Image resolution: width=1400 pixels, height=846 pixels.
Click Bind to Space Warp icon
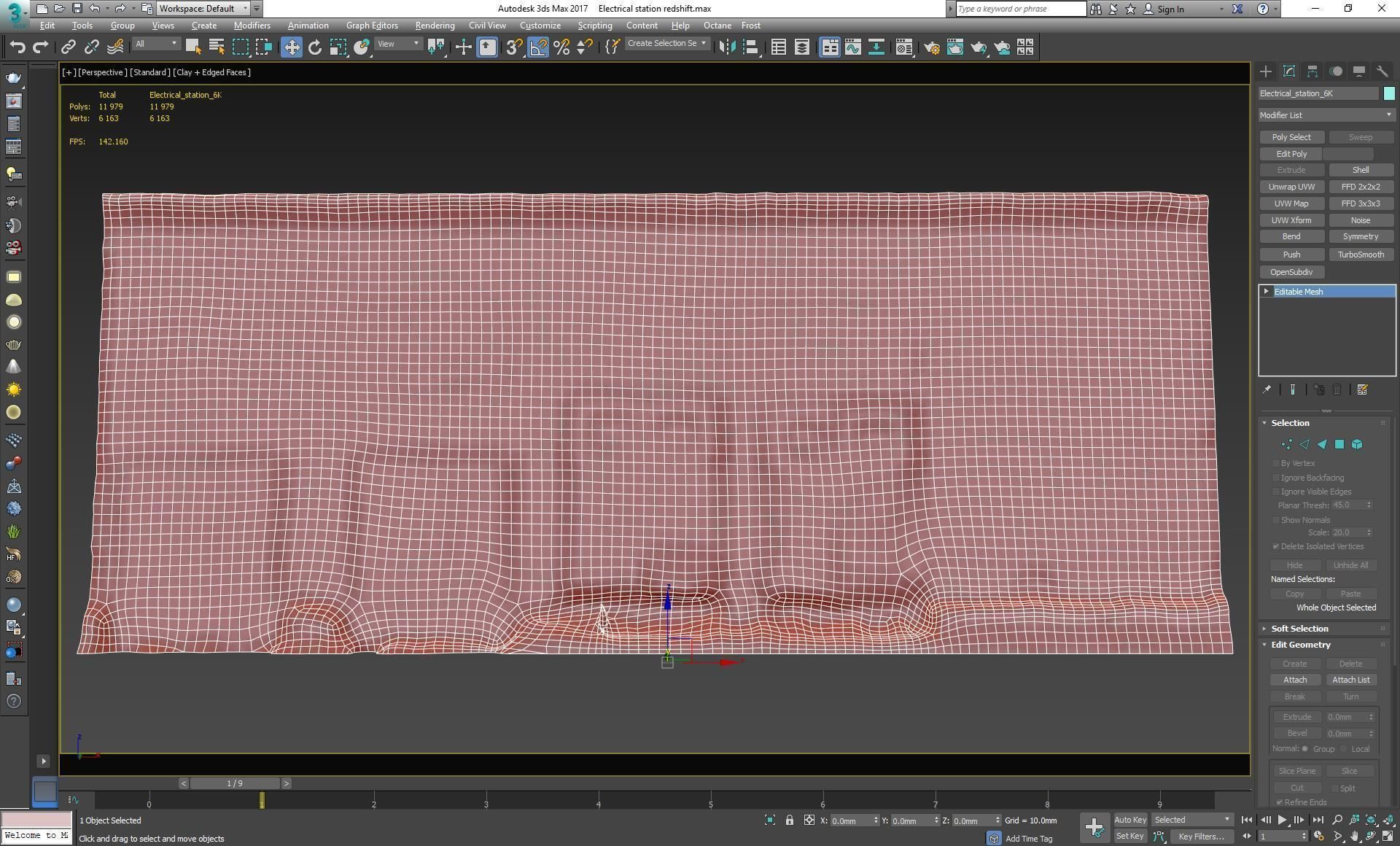tap(115, 47)
